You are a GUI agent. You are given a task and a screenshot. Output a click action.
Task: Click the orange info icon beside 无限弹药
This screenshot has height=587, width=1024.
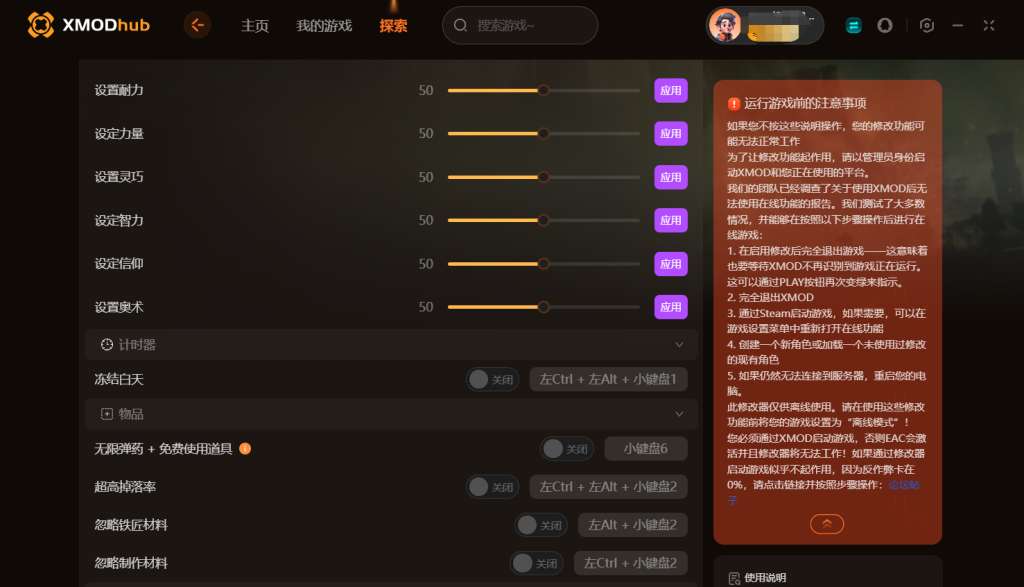coord(245,449)
